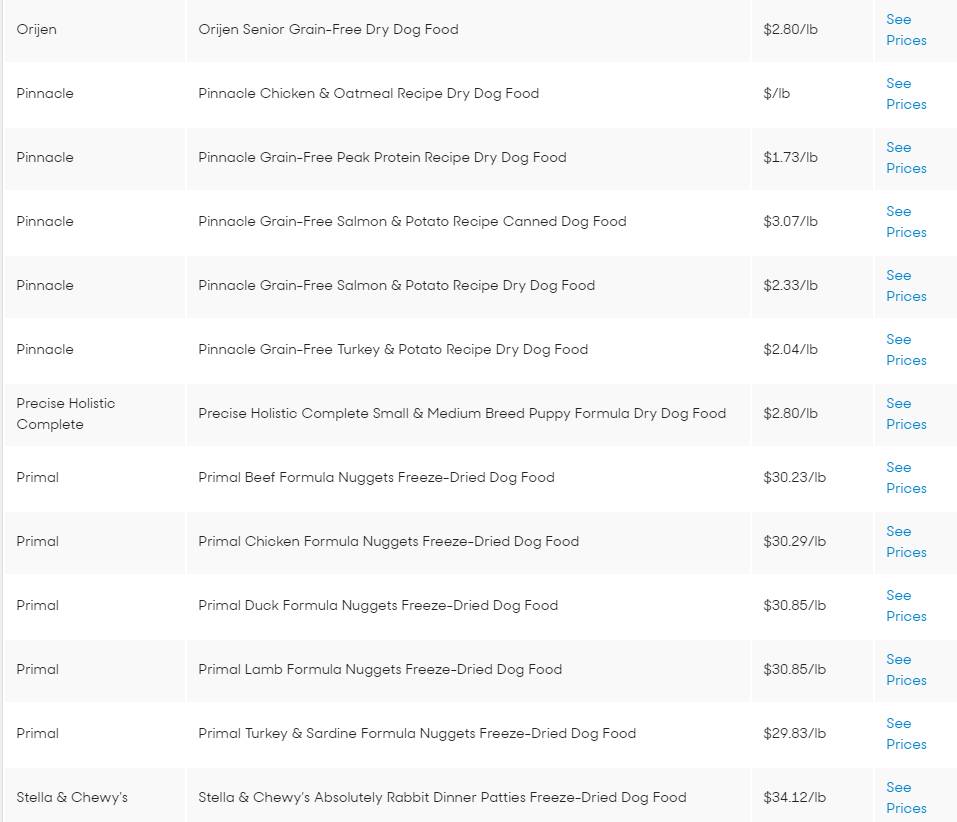957x822 pixels.
Task: Select the Primal Beef Formula Nuggets product name
Action: tap(376, 478)
